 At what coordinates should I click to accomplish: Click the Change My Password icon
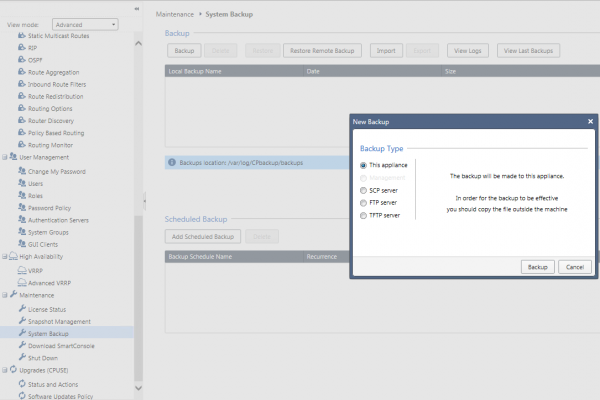[x=21, y=171]
